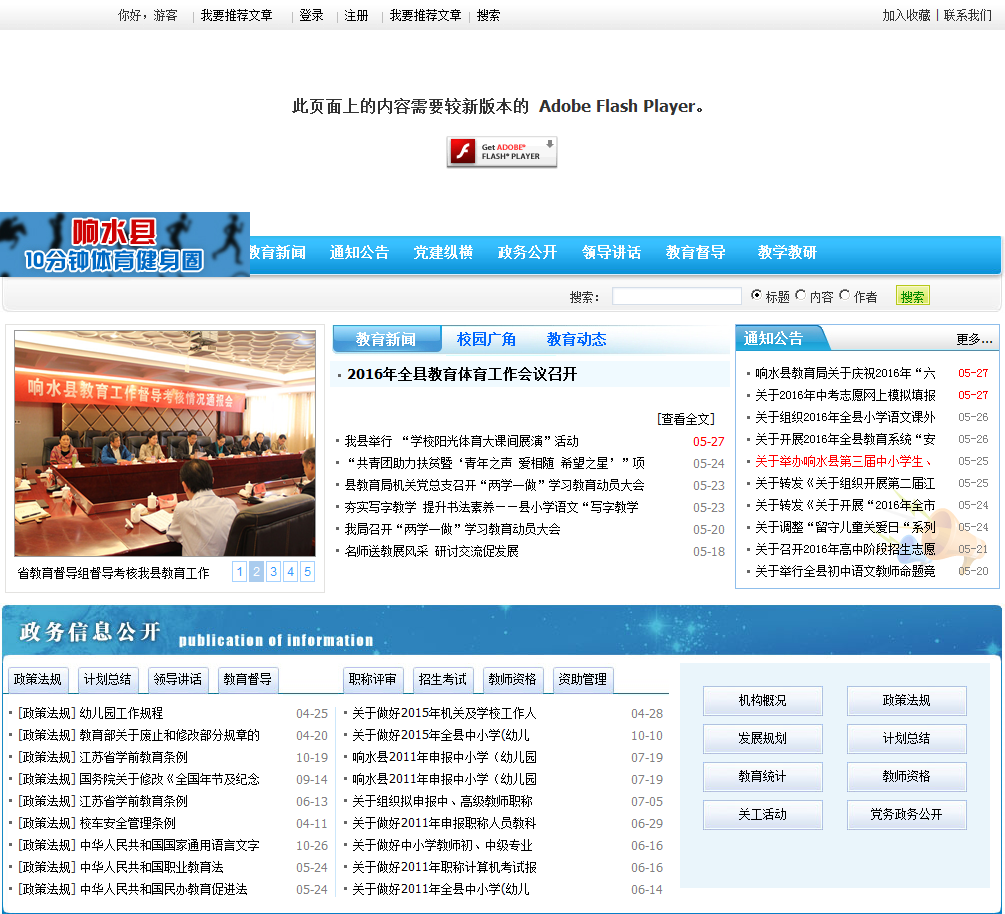
Task: Open headline 2016年全县教育体育工作会议召开
Action: (x=462, y=374)
